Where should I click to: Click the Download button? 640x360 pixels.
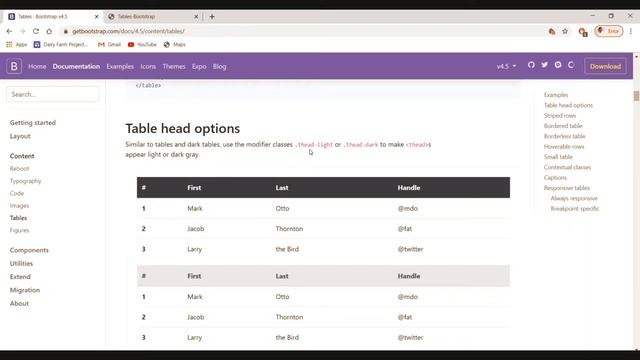pyautogui.click(x=605, y=66)
